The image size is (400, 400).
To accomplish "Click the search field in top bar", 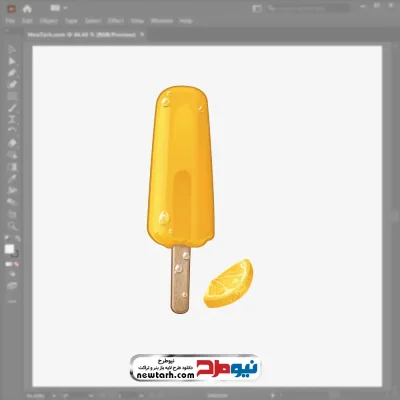I will (308, 9).
